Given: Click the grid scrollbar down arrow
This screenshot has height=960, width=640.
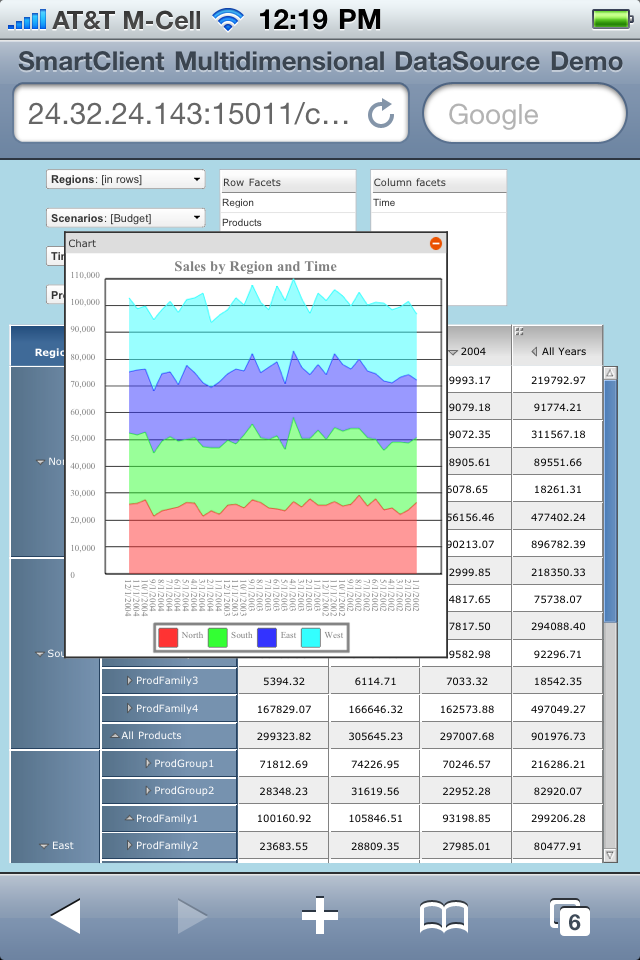Looking at the screenshot, I should click(x=610, y=855).
